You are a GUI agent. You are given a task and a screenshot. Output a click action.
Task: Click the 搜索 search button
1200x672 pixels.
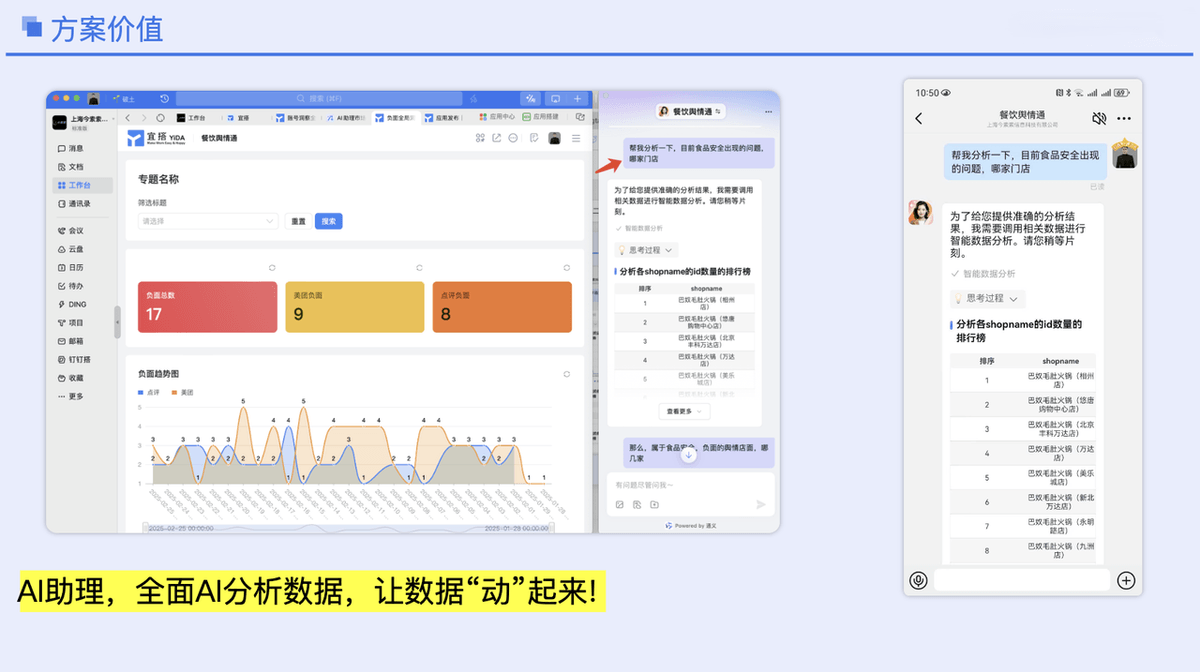(x=329, y=221)
